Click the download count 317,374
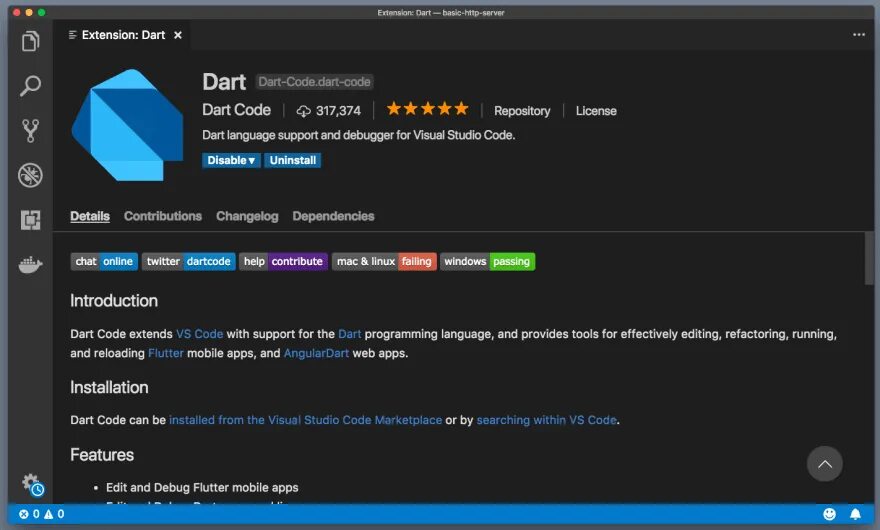 328,111
